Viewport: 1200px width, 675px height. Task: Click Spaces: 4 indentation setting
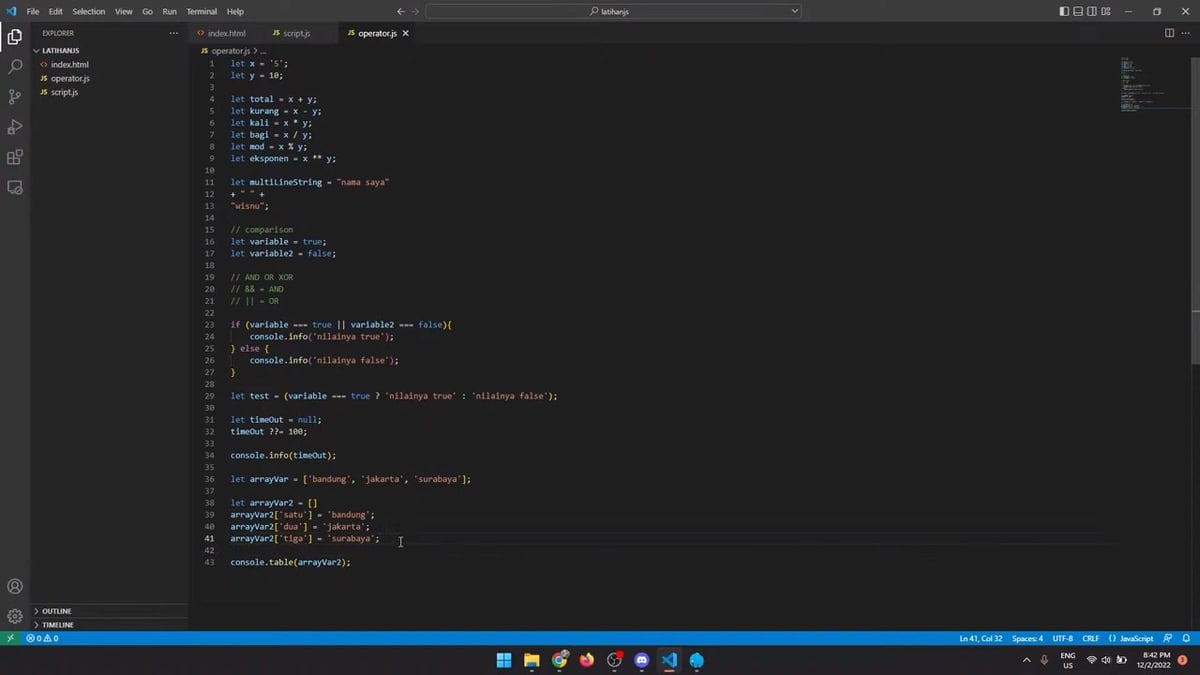(x=1027, y=638)
